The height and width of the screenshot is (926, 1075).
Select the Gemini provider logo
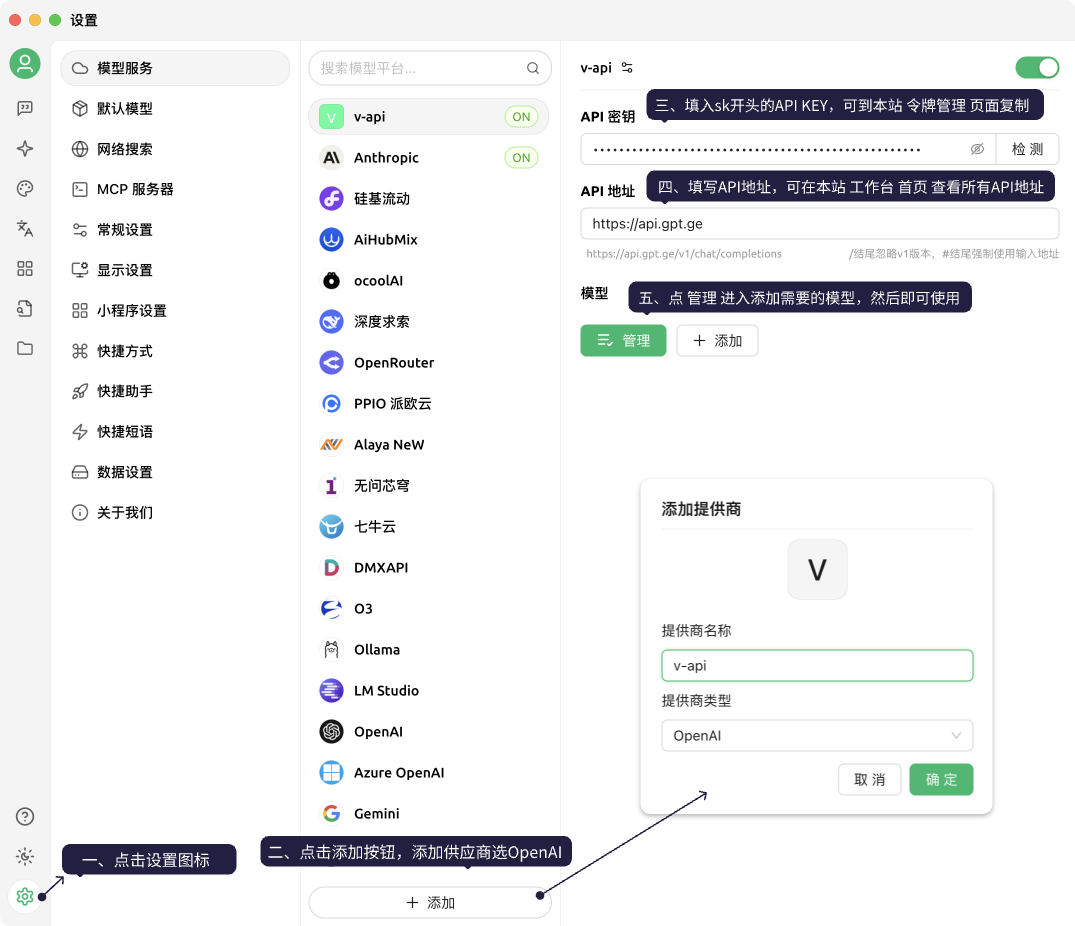pos(331,814)
